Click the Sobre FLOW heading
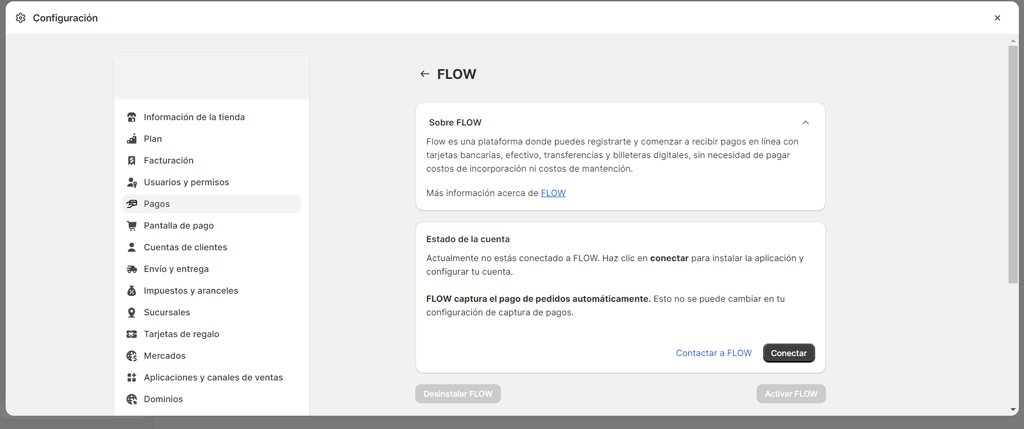 click(455, 123)
